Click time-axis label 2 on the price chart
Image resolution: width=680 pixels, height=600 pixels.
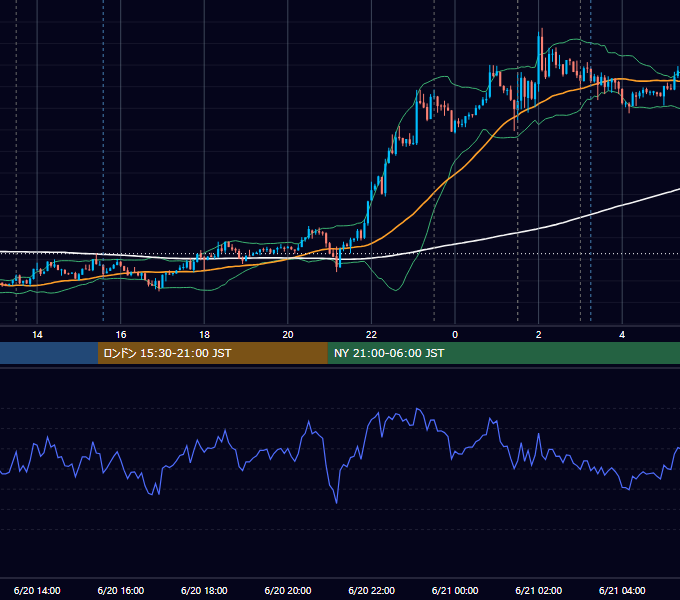539,335
